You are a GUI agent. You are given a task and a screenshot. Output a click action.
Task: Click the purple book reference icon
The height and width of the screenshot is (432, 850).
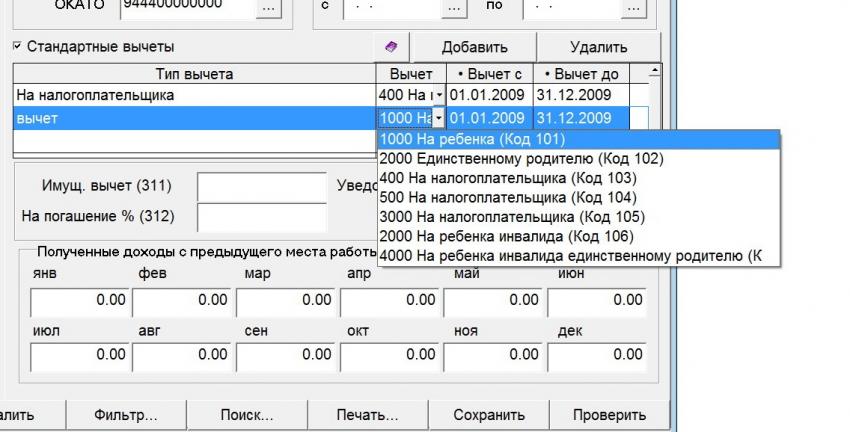tap(391, 47)
